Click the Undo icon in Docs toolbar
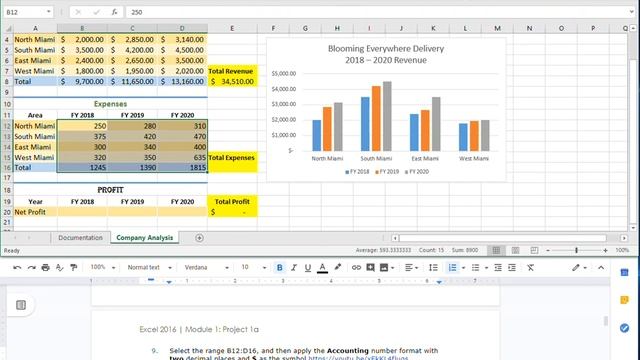The image size is (640, 360). 17,268
